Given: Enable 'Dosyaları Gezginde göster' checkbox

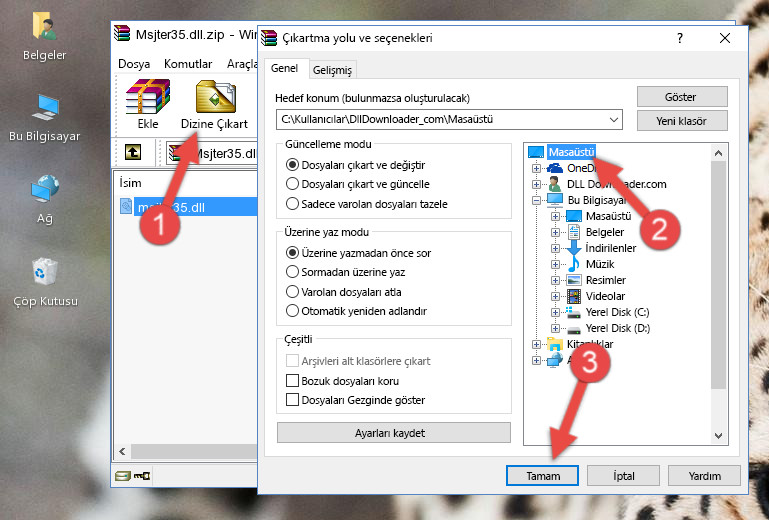Looking at the screenshot, I should pos(292,400).
